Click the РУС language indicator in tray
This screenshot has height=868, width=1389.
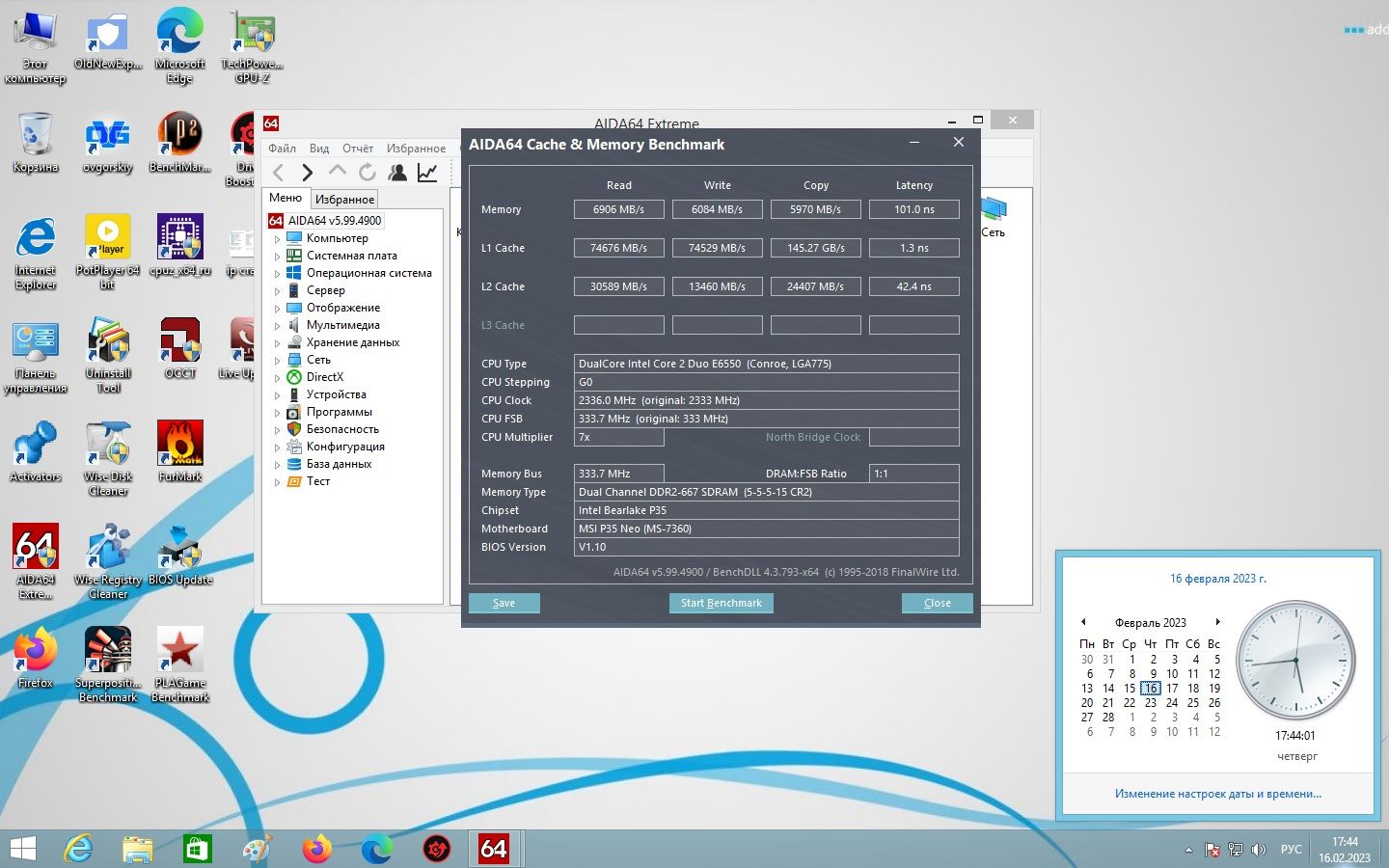pos(1291,850)
